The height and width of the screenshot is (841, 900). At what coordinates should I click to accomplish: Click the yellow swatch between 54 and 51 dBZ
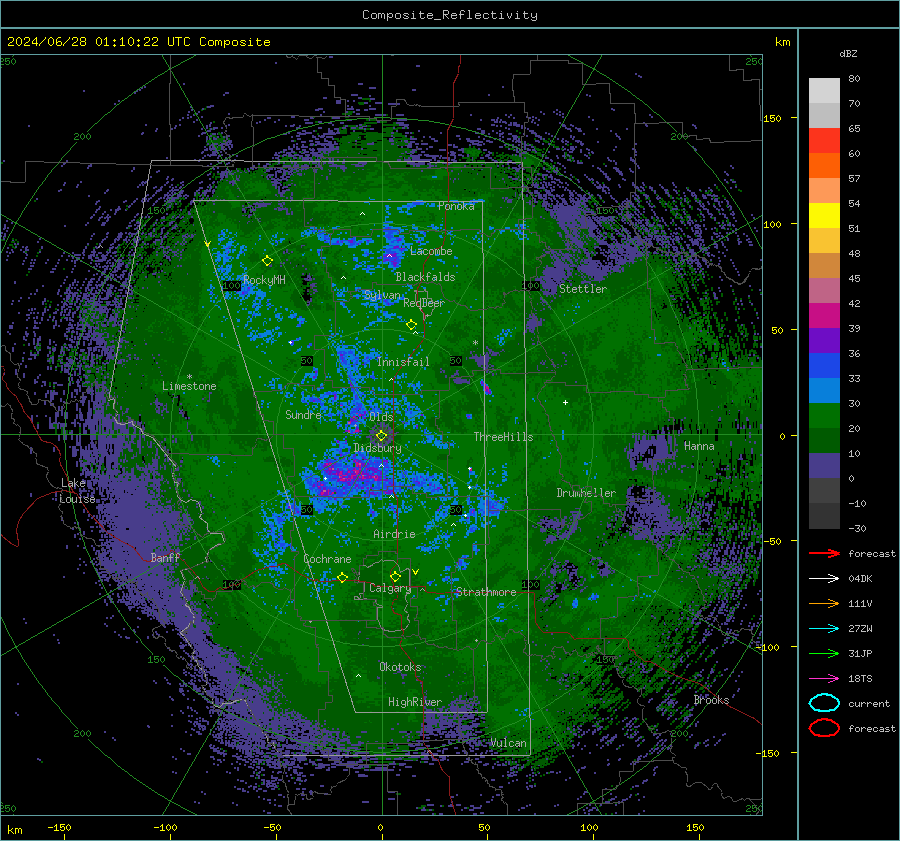coord(824,216)
